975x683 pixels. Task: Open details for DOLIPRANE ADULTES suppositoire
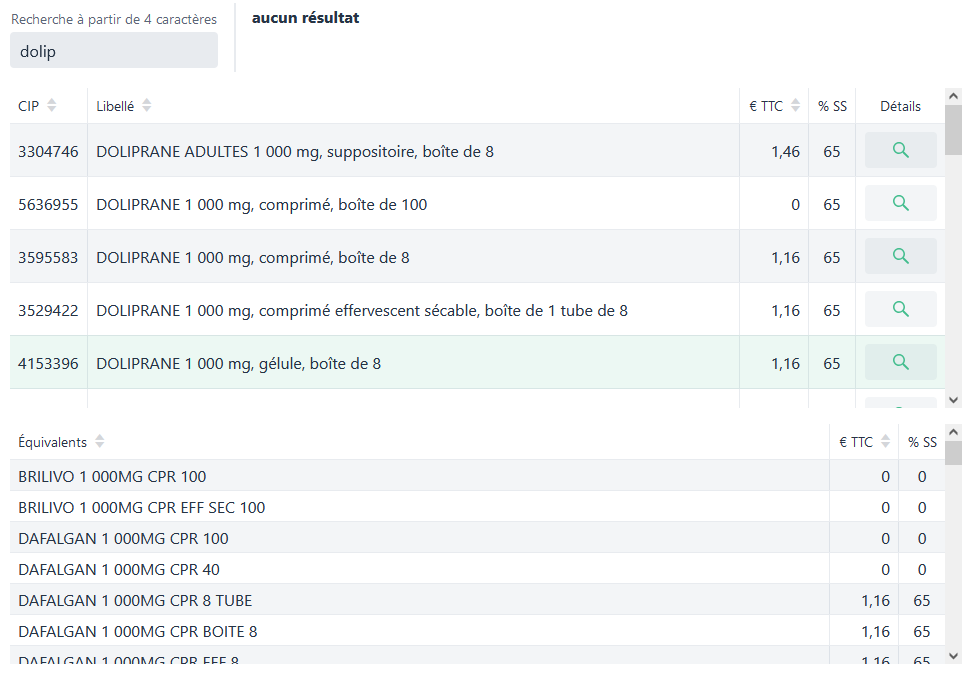pos(900,150)
